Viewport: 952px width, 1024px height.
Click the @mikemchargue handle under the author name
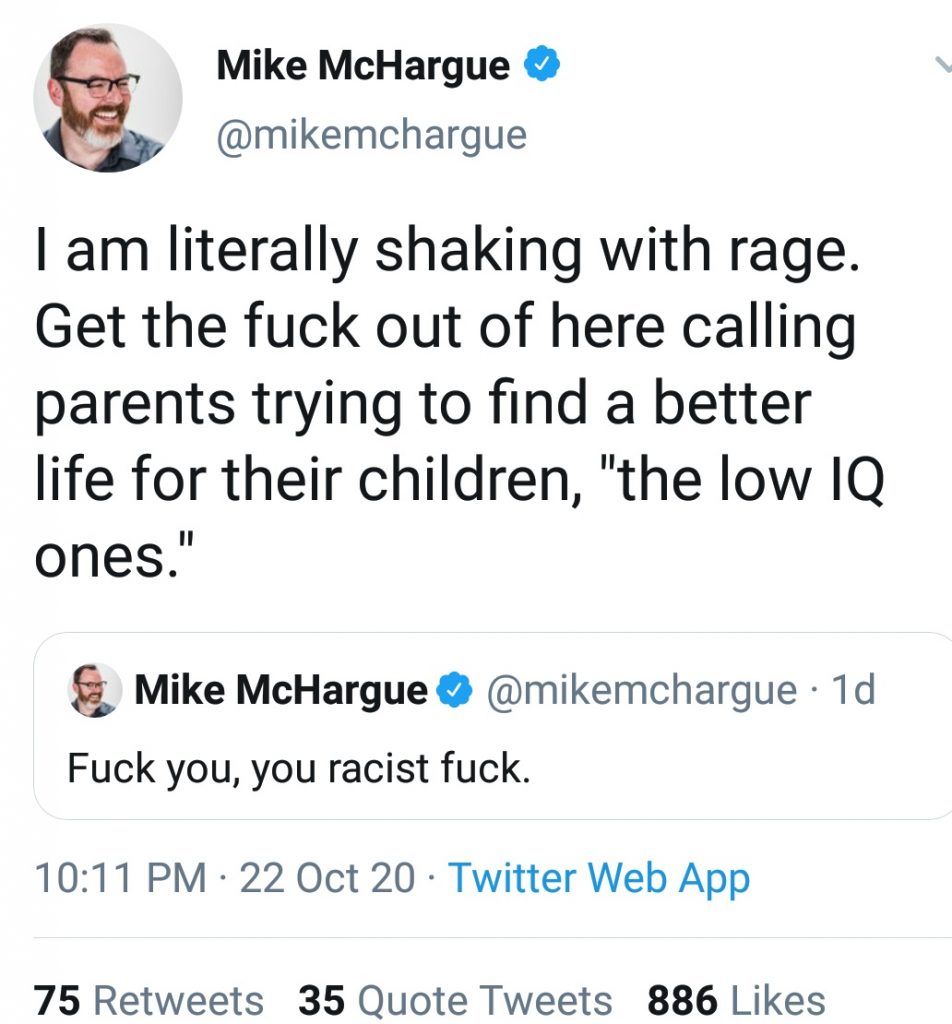(372, 134)
